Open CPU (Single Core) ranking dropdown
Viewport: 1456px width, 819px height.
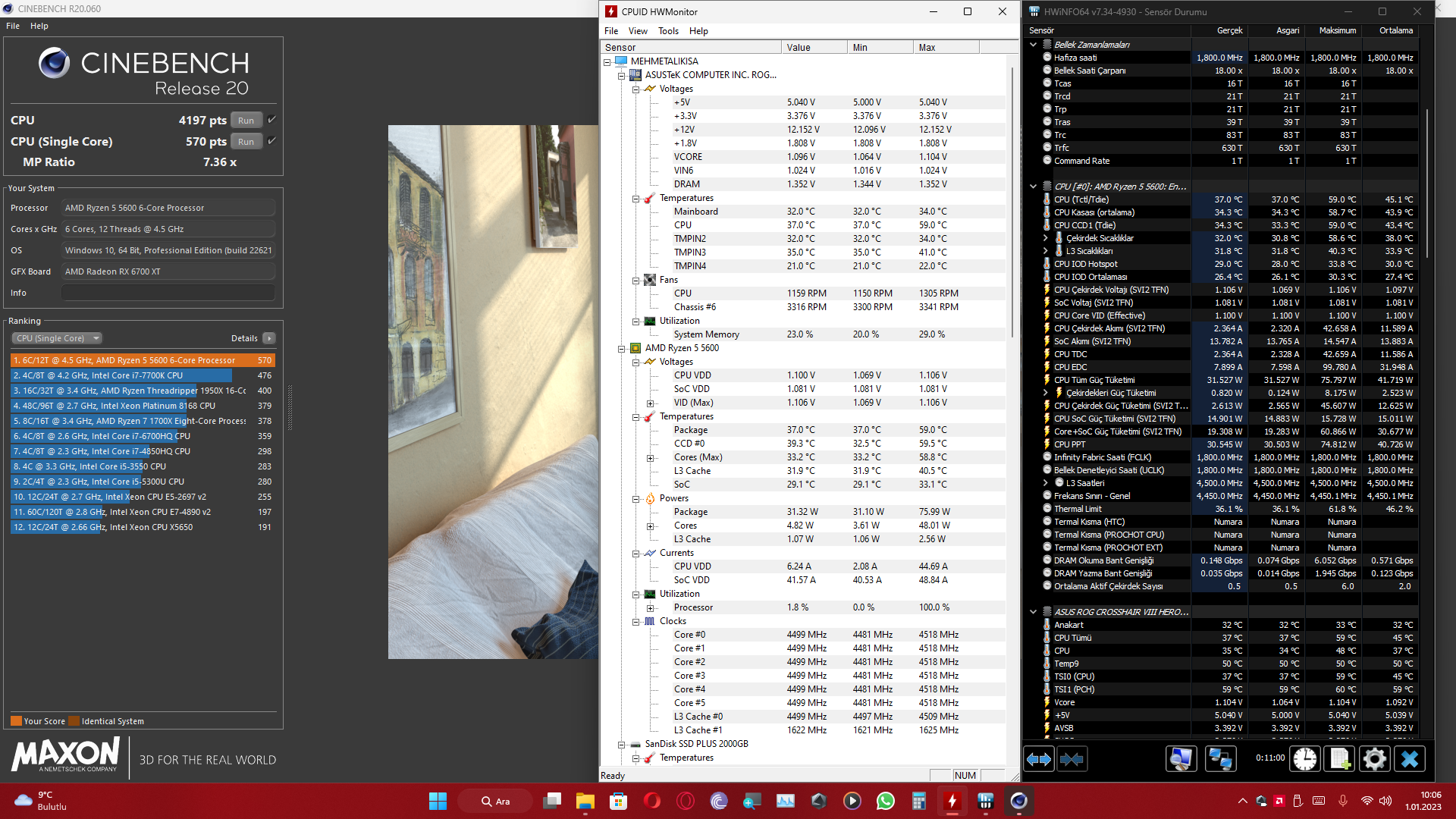58,338
